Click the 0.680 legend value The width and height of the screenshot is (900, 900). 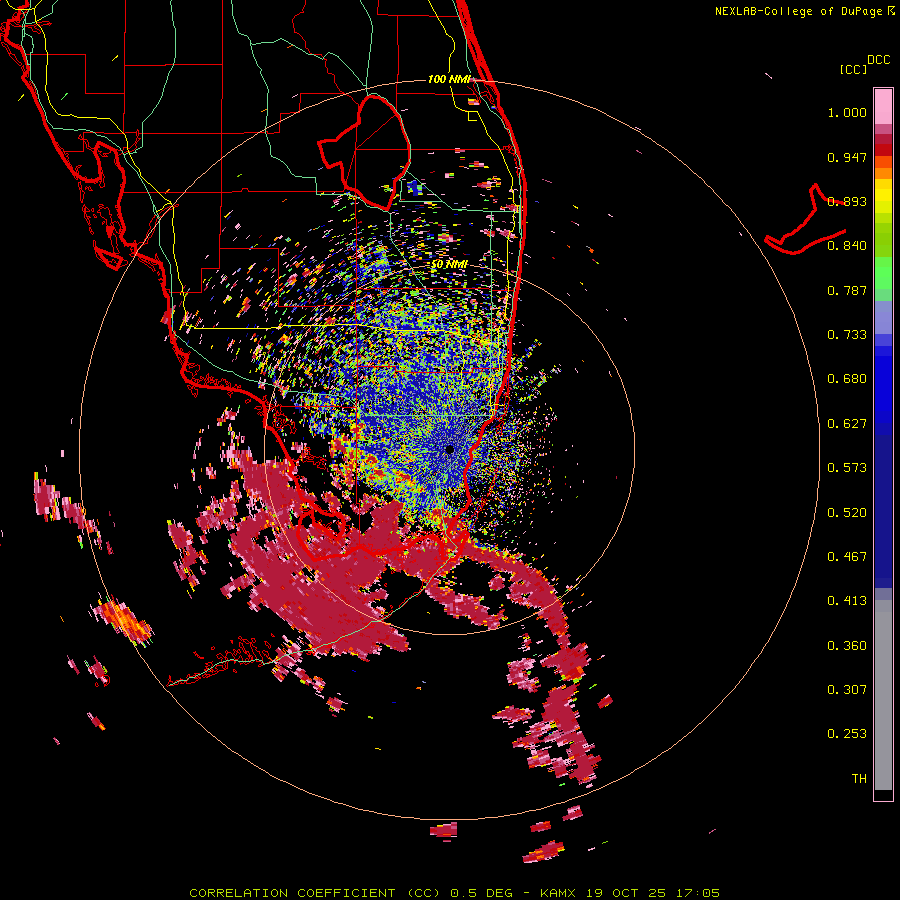coord(847,379)
